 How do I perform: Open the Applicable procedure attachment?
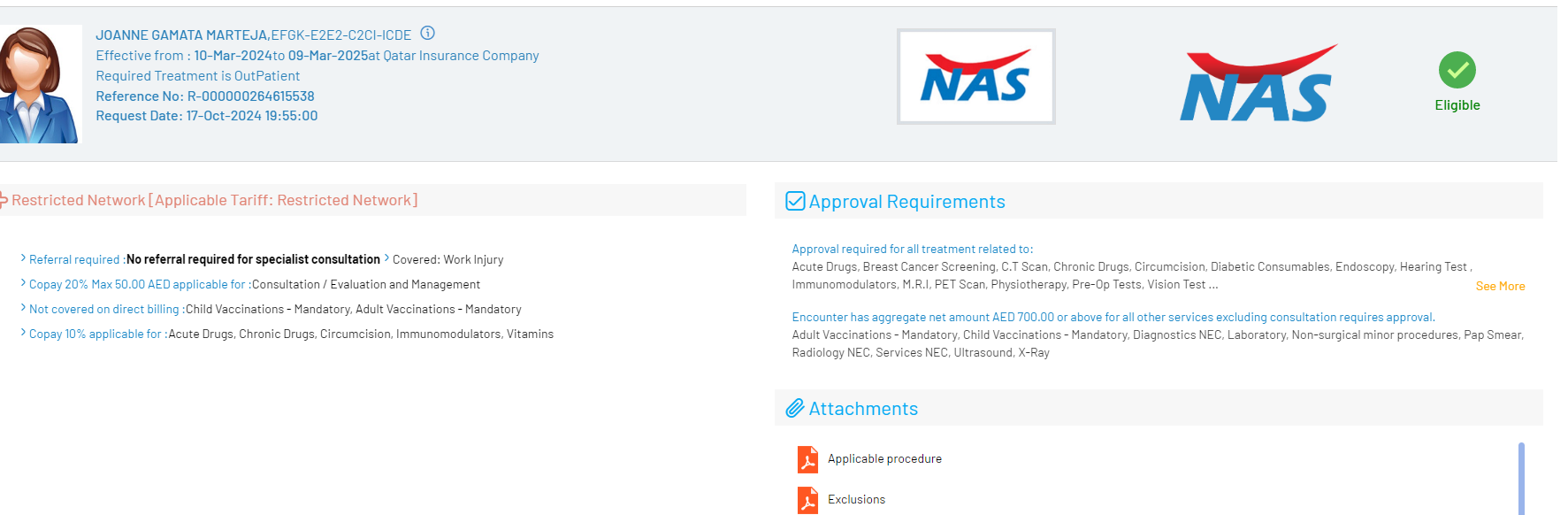(884, 458)
